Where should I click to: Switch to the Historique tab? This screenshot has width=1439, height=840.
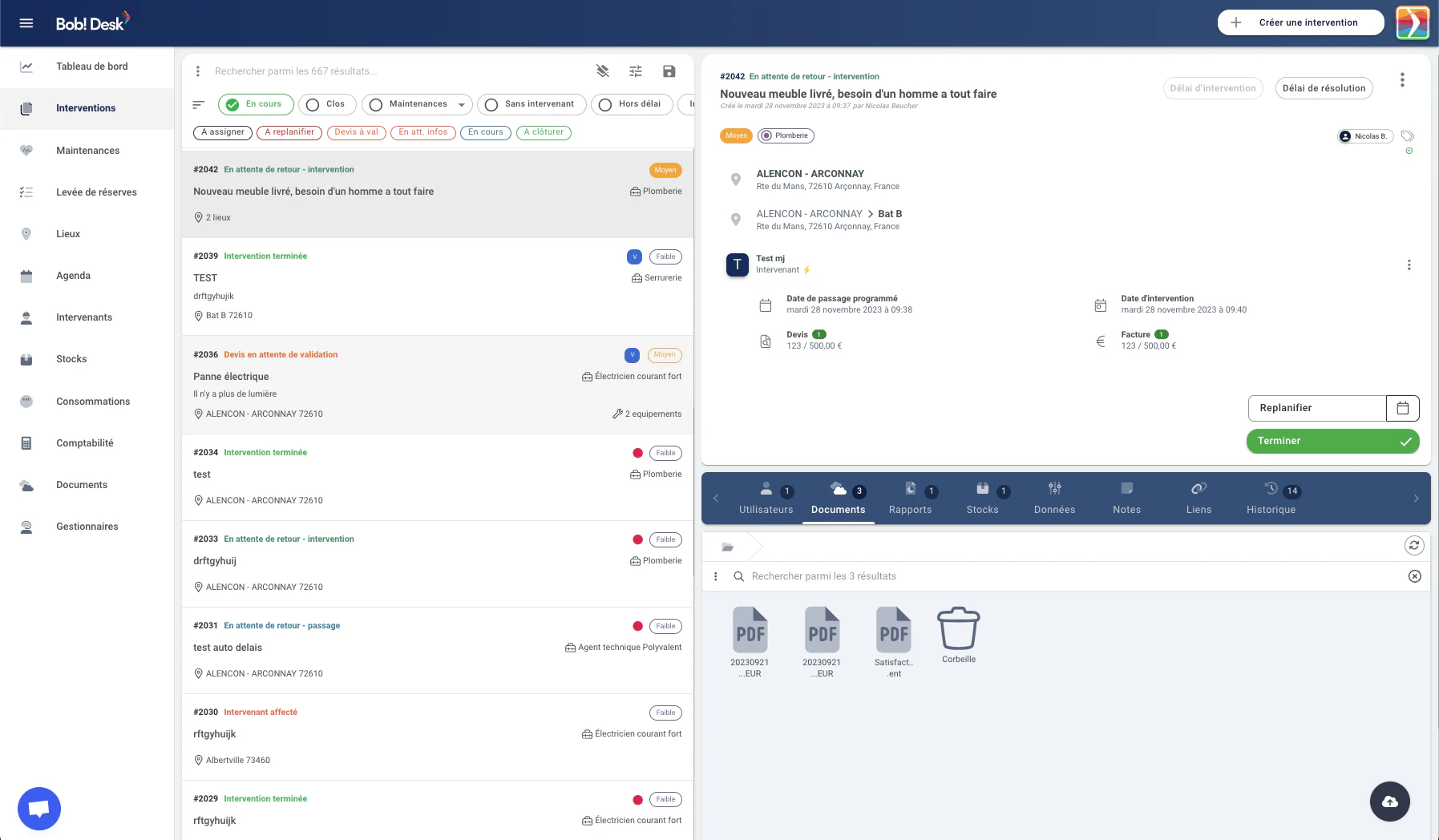(1271, 499)
